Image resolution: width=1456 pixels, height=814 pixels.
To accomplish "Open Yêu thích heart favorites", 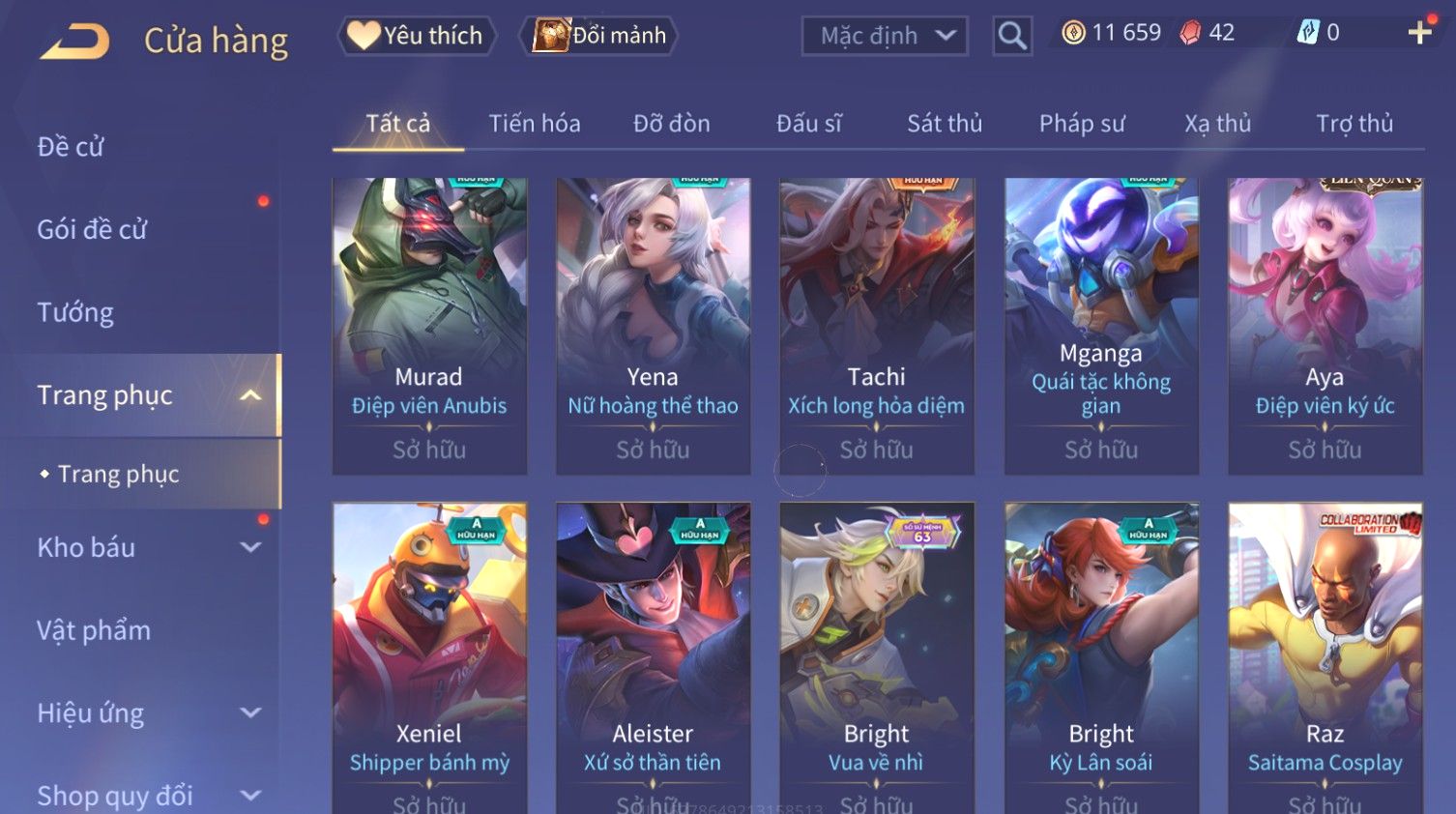I will click(416, 36).
